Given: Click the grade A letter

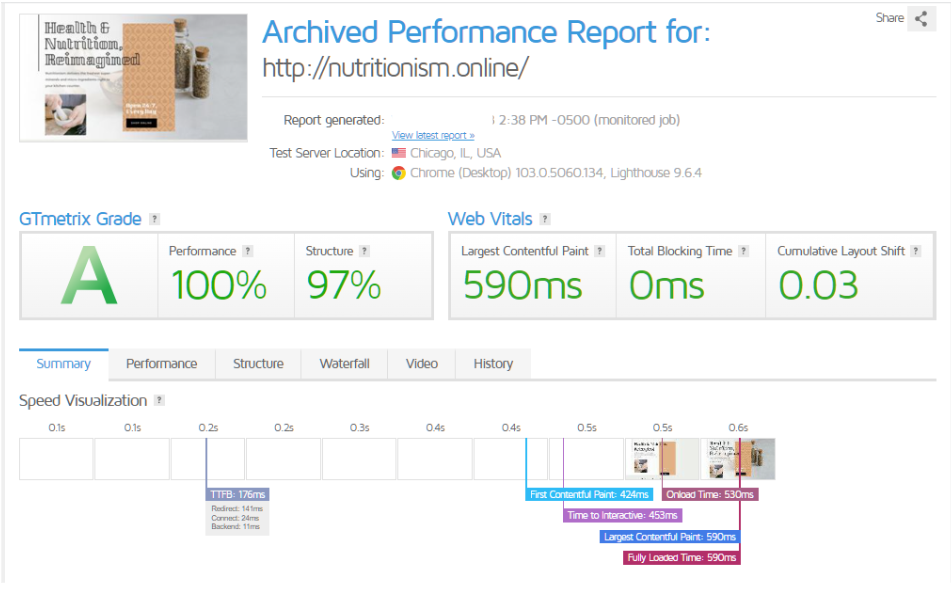Looking at the screenshot, I should pos(89,276).
